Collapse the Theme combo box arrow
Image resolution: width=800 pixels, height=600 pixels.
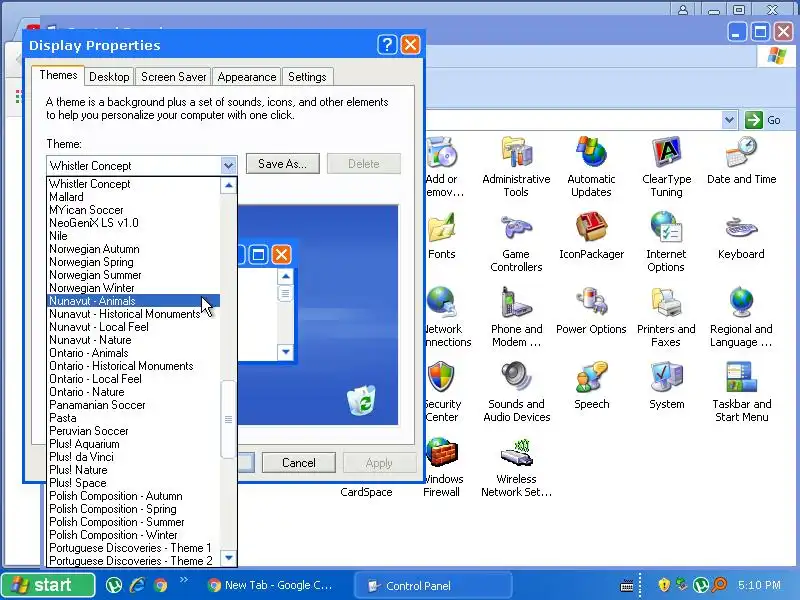228,165
